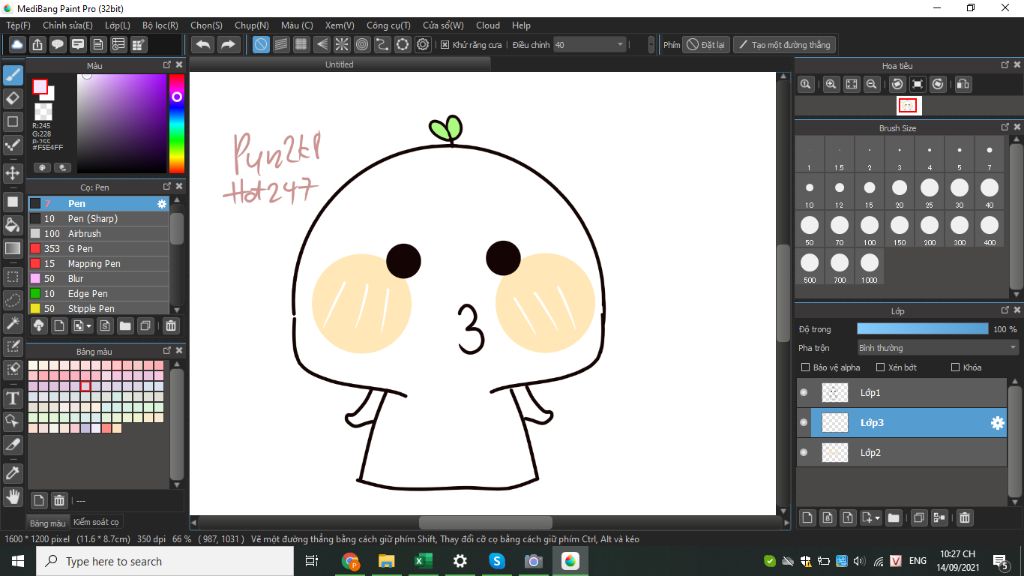
Task: Open the Cửa sổ(W) menu
Action: click(x=443, y=25)
